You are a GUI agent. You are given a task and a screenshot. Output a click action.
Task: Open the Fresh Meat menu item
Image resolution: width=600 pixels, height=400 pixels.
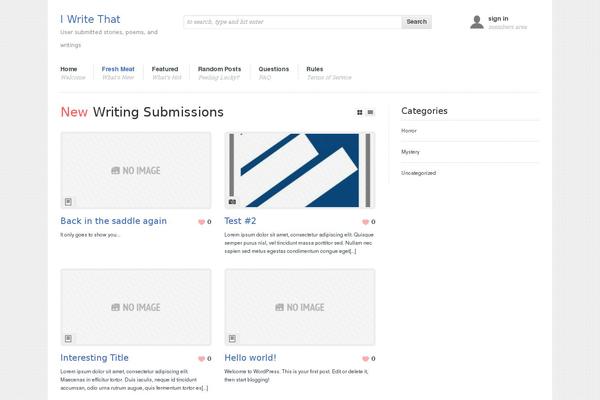(x=118, y=73)
